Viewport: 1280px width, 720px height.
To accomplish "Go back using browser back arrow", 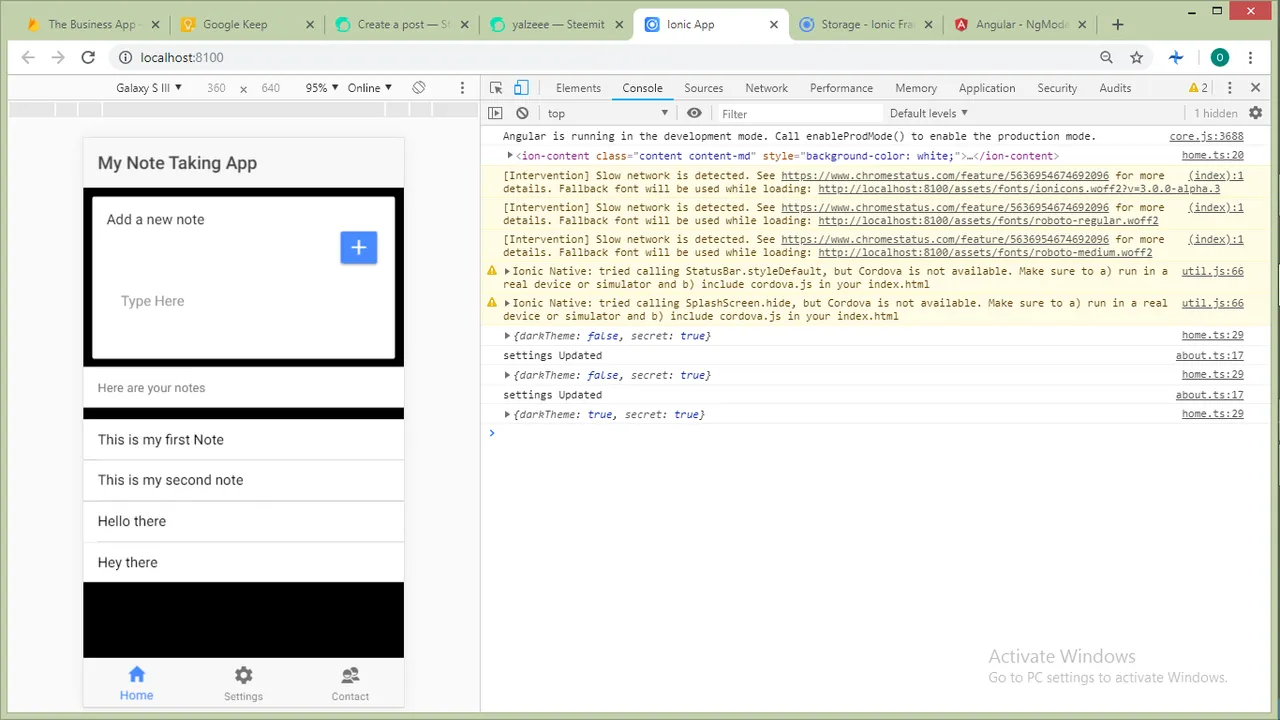I will (28, 57).
